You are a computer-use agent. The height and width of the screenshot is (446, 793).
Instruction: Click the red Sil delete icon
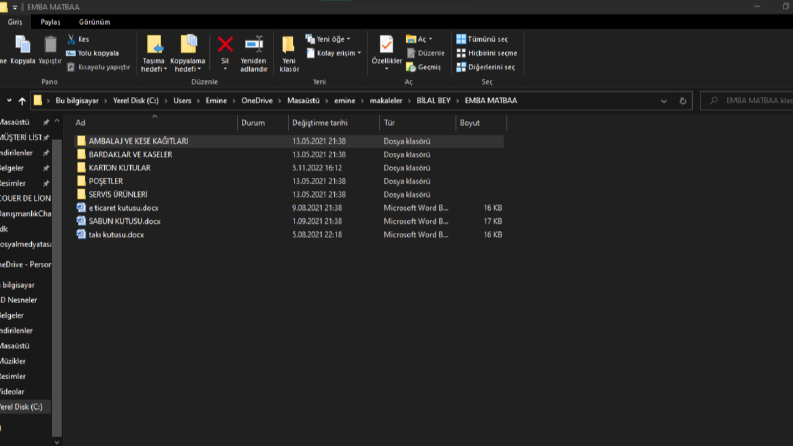tap(225, 44)
